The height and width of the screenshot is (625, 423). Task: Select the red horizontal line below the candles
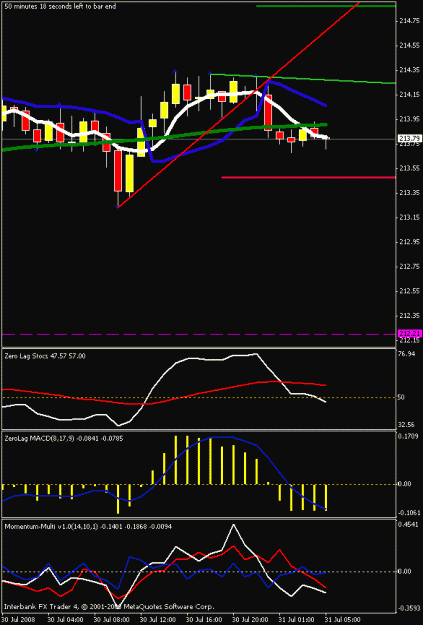(308, 177)
